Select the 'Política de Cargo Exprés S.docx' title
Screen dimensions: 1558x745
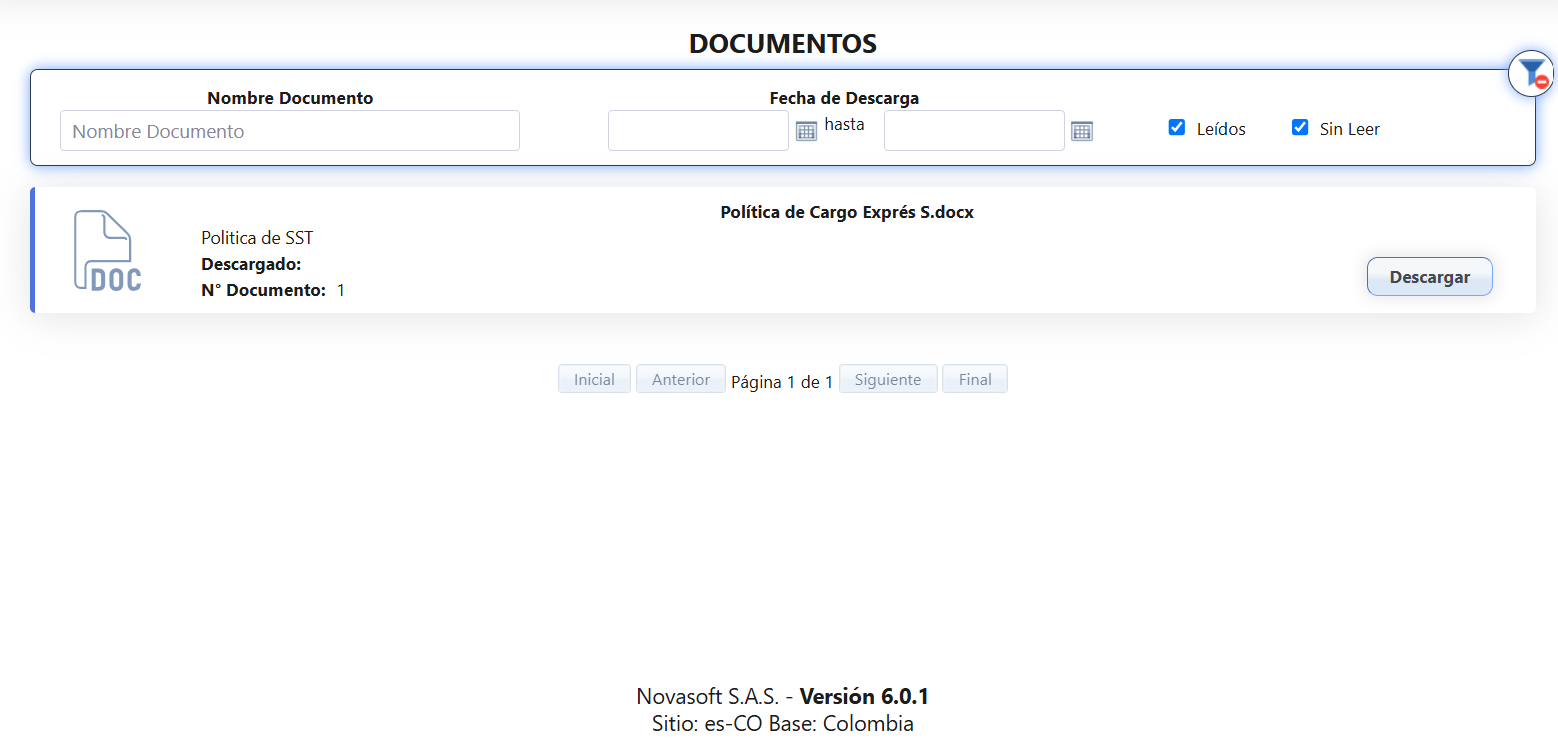pos(847,212)
